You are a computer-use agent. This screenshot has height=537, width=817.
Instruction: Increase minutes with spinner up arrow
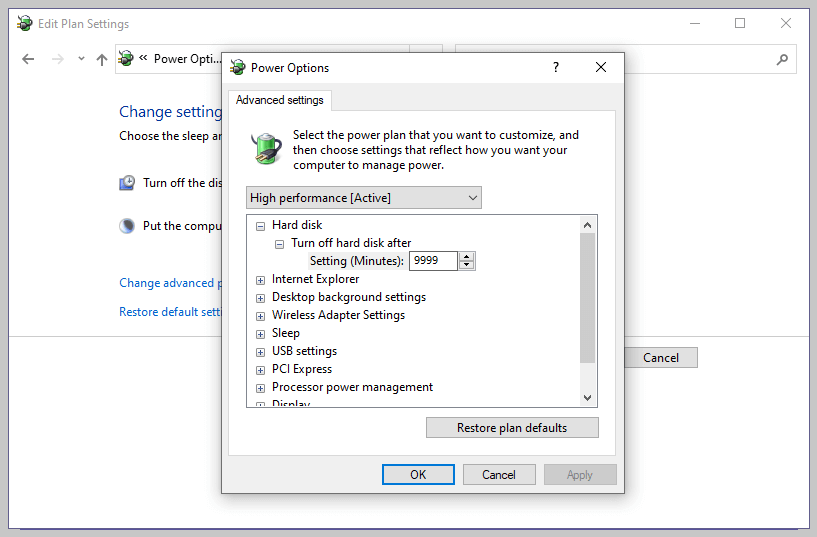[x=466, y=256]
